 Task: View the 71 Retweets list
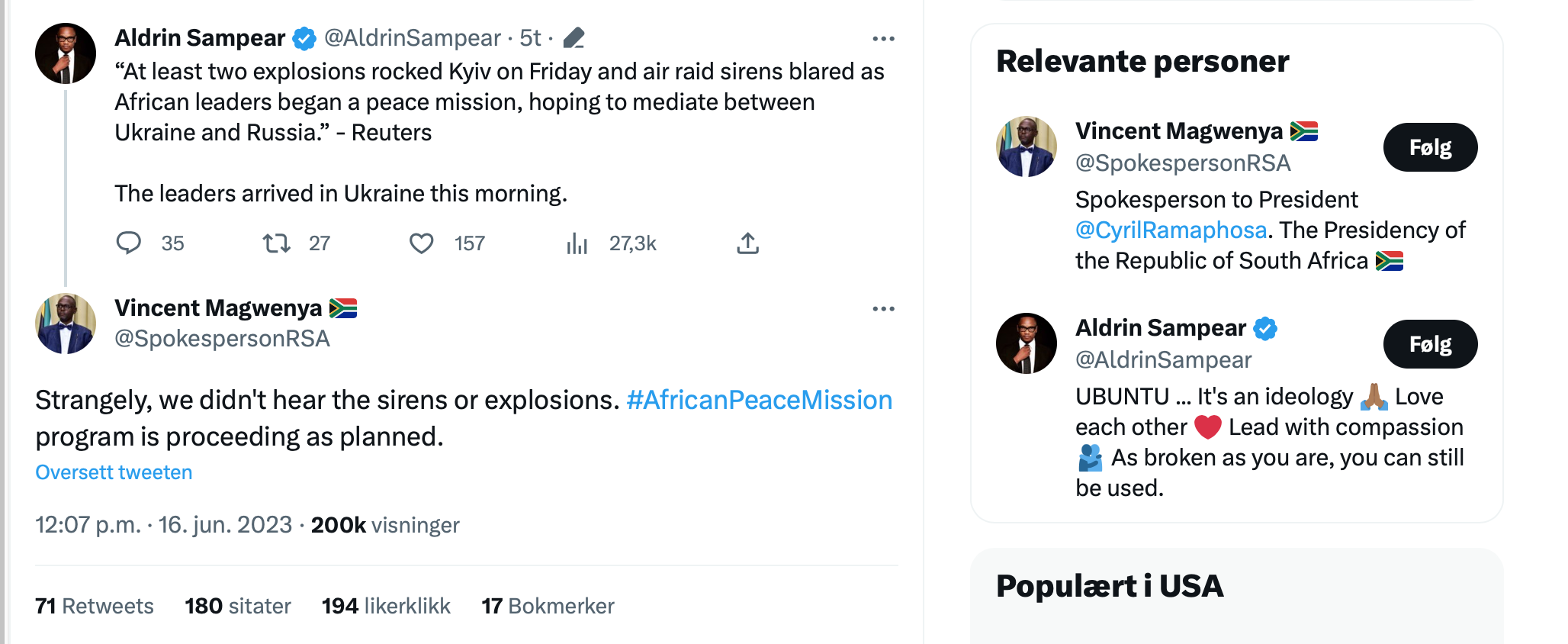click(x=95, y=606)
